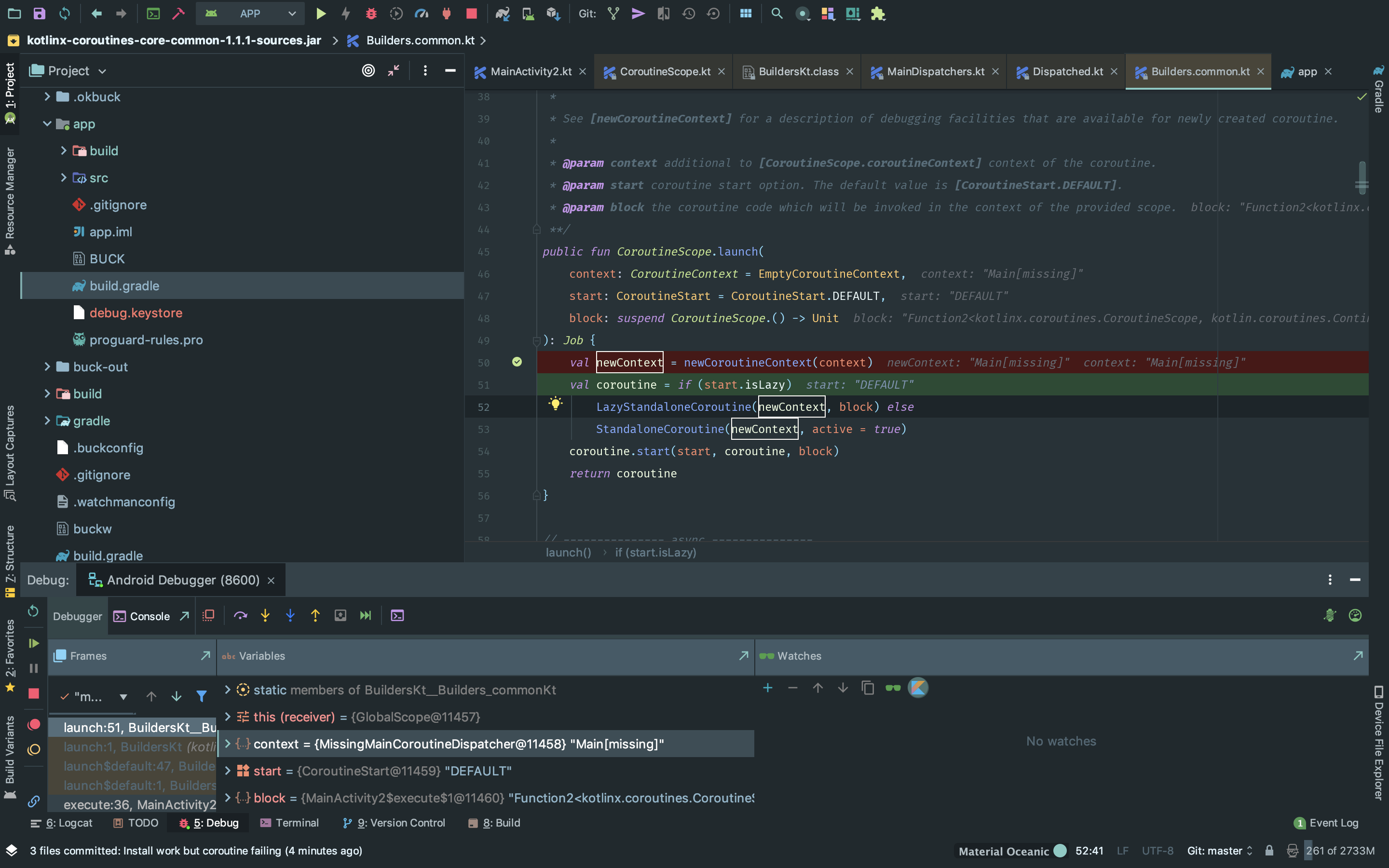Click Mute Breakpoints icon in debug sidebar
Screen dimensions: 1389x868
tap(34, 750)
